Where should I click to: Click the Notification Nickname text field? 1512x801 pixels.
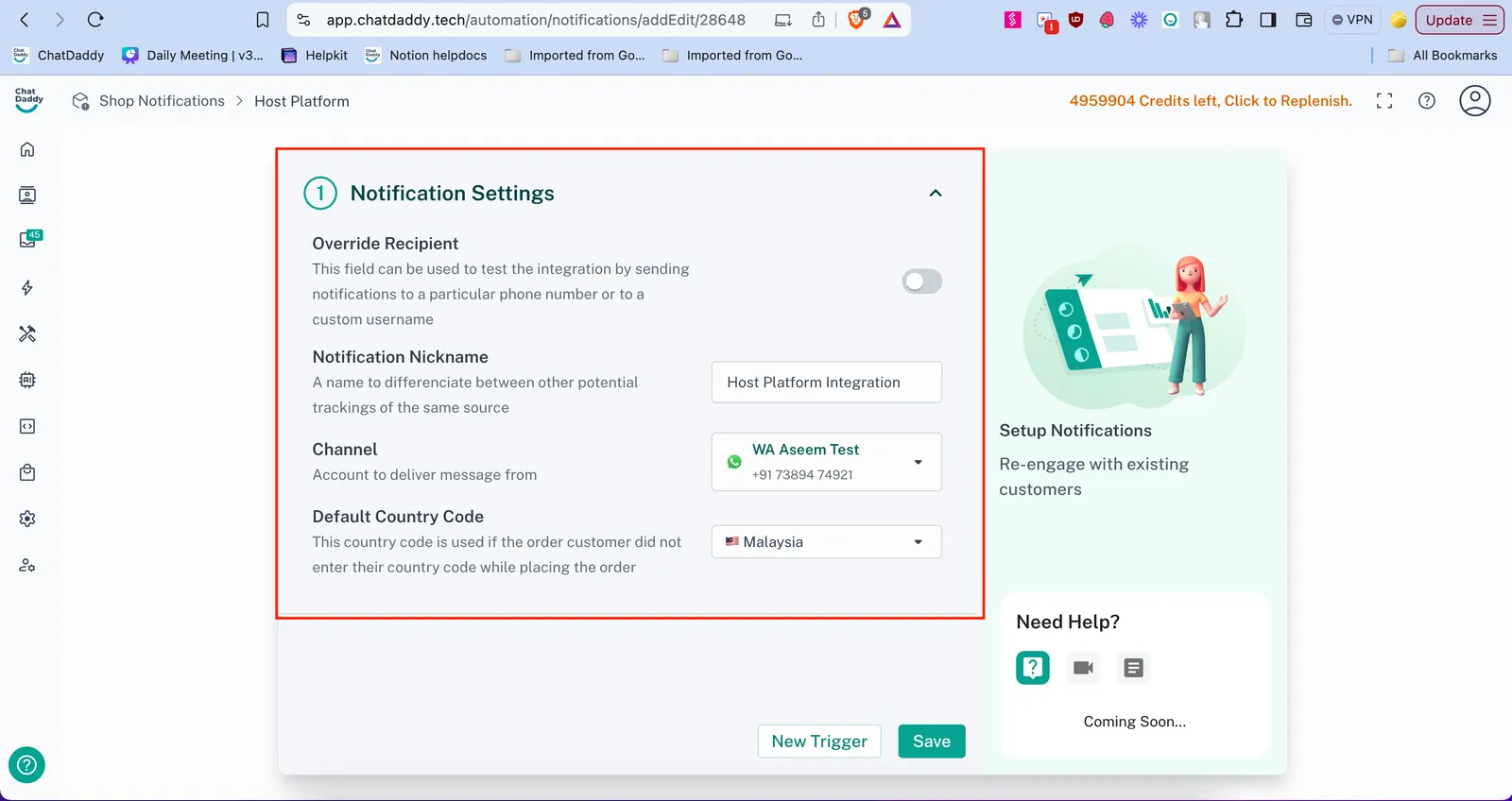click(x=826, y=383)
